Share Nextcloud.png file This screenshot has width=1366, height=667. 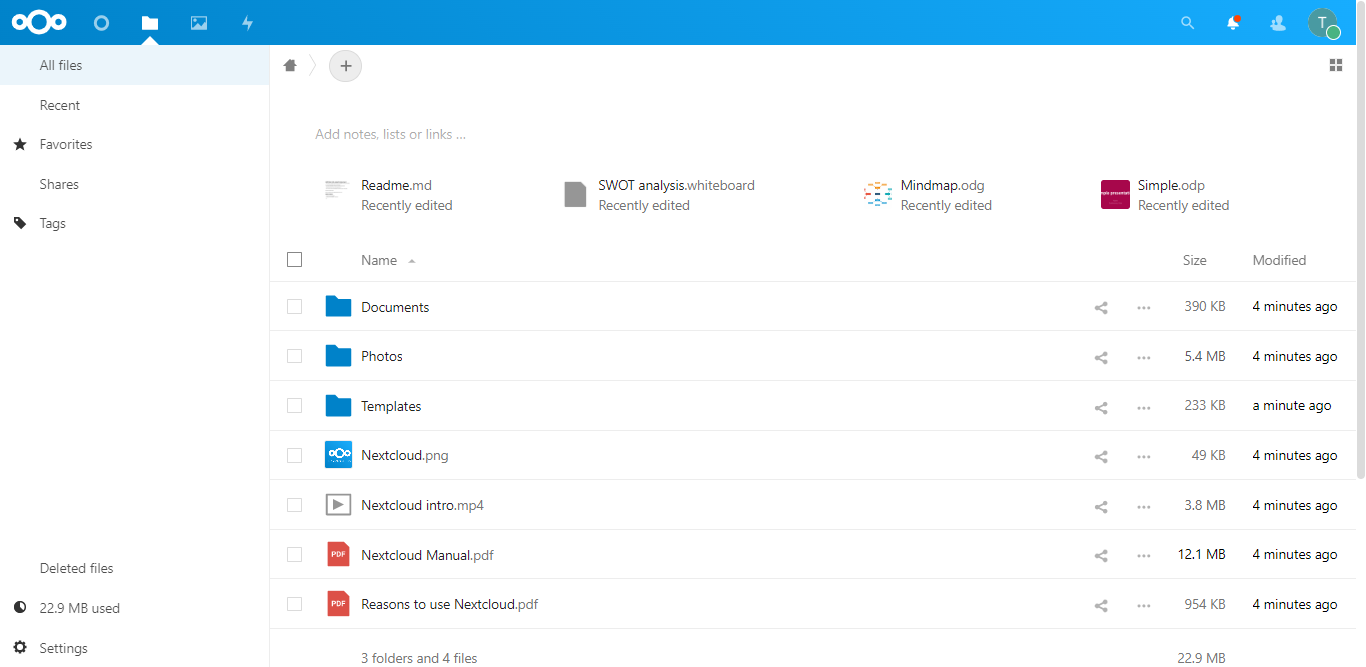[x=1101, y=456]
